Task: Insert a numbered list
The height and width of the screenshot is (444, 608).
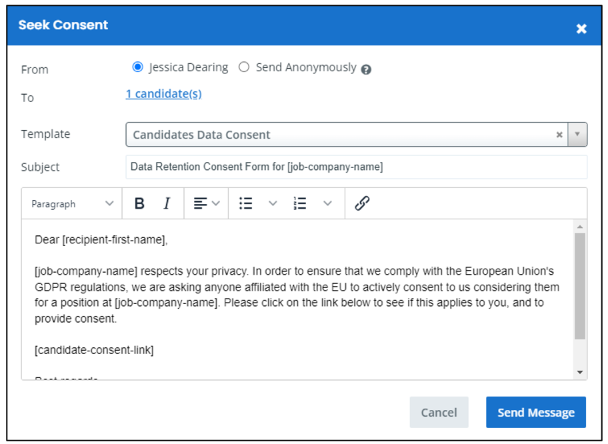Action: (300, 203)
